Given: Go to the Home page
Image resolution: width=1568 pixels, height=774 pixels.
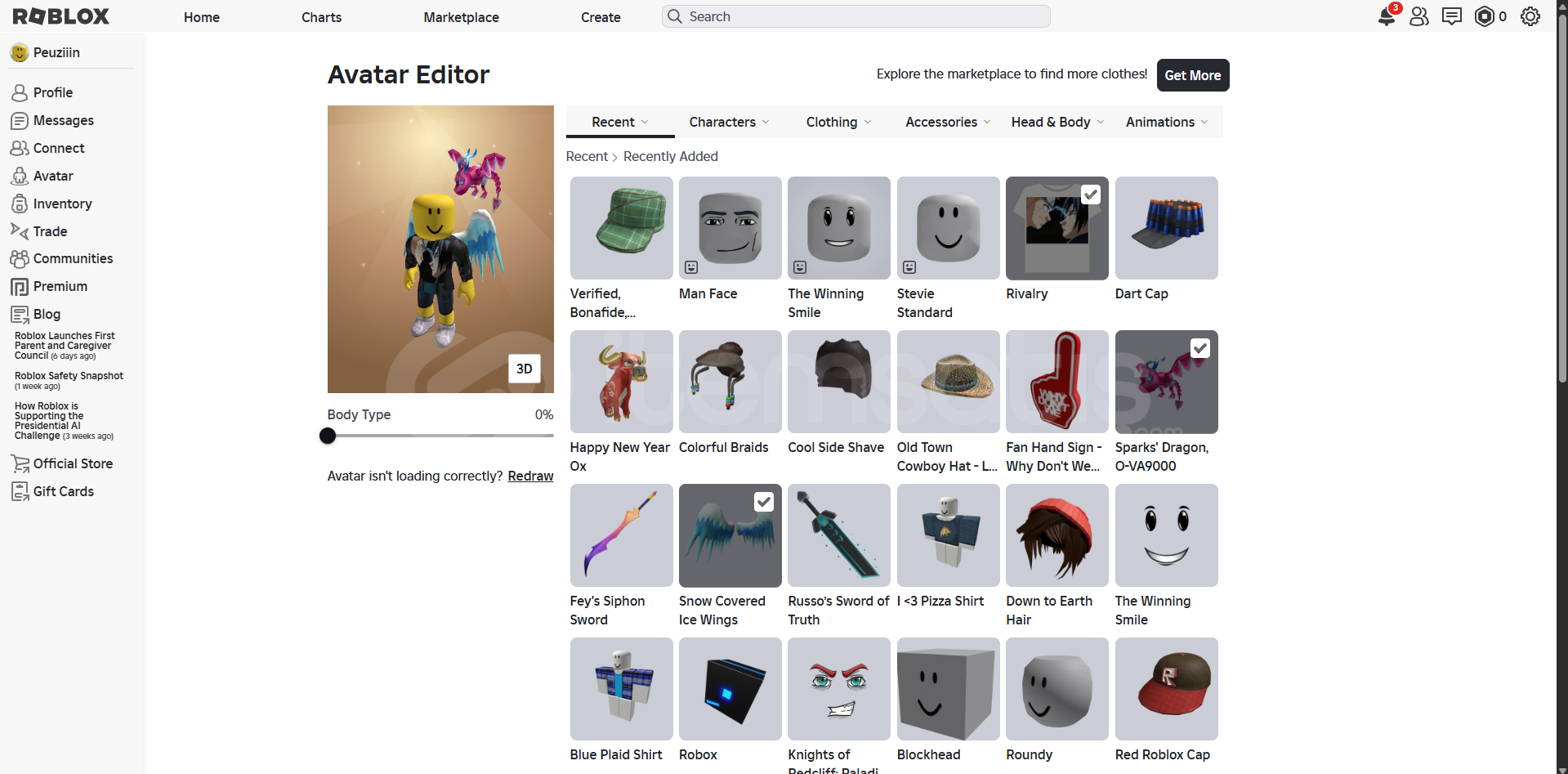Looking at the screenshot, I should pos(202,17).
